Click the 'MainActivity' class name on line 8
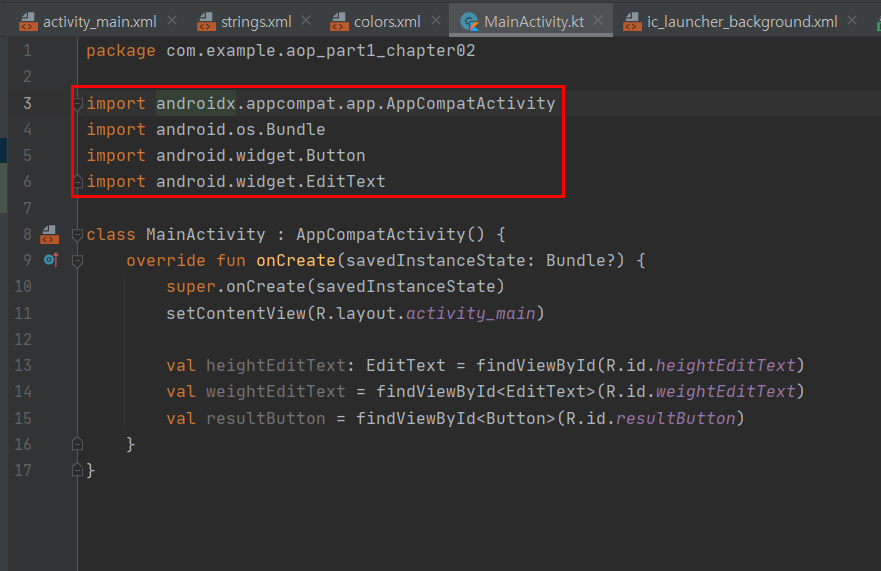Viewport: 881px width, 571px height. click(206, 234)
